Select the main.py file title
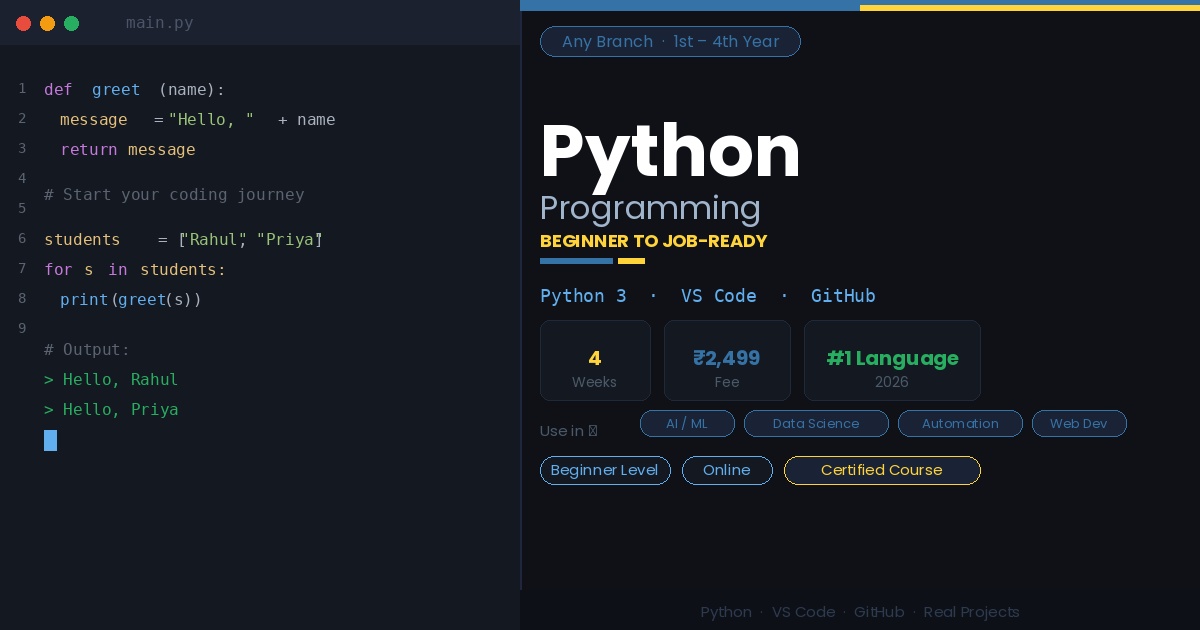 coord(160,23)
